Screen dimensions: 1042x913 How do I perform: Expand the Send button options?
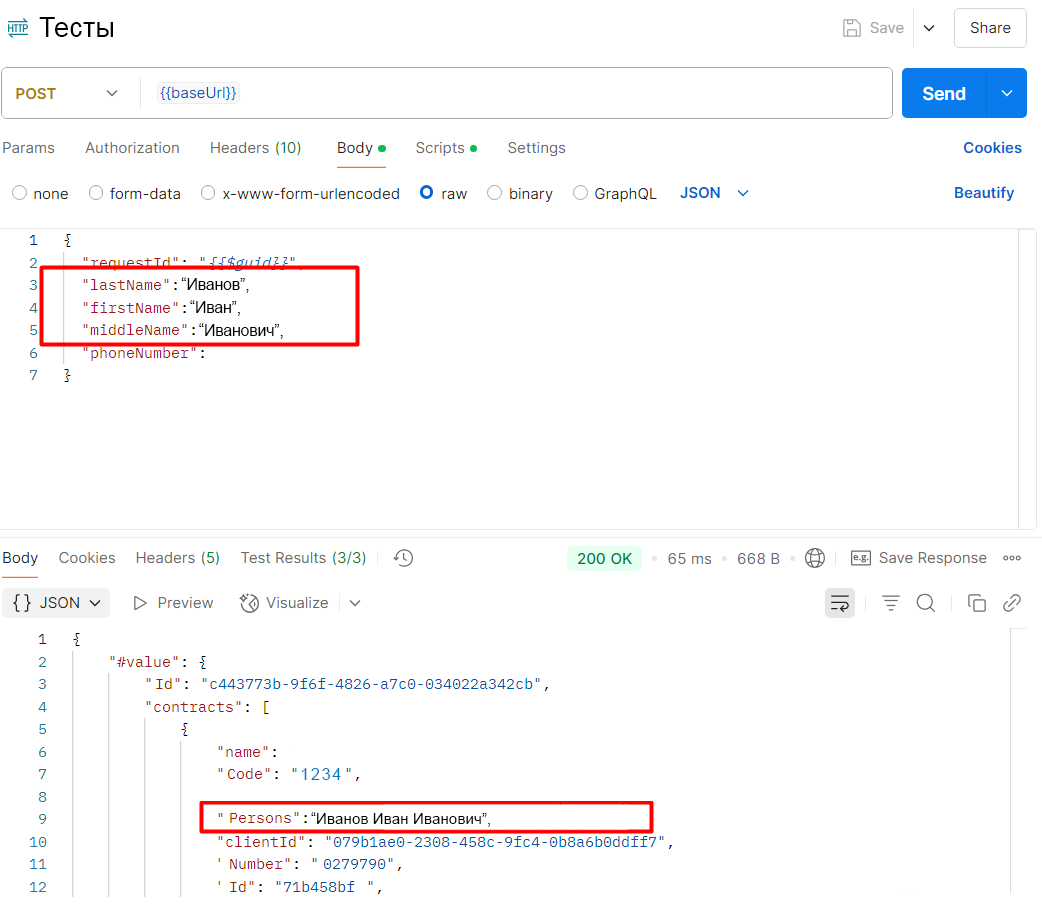point(1007,92)
